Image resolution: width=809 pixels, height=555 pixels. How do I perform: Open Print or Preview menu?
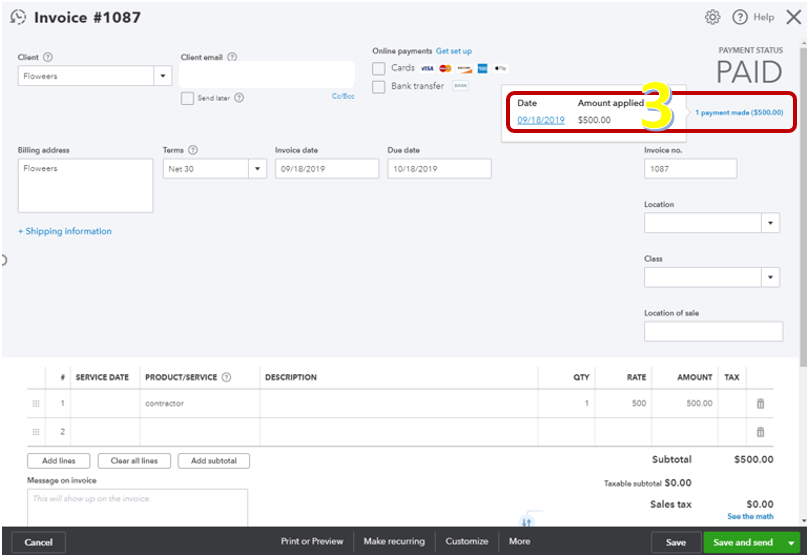pyautogui.click(x=312, y=541)
